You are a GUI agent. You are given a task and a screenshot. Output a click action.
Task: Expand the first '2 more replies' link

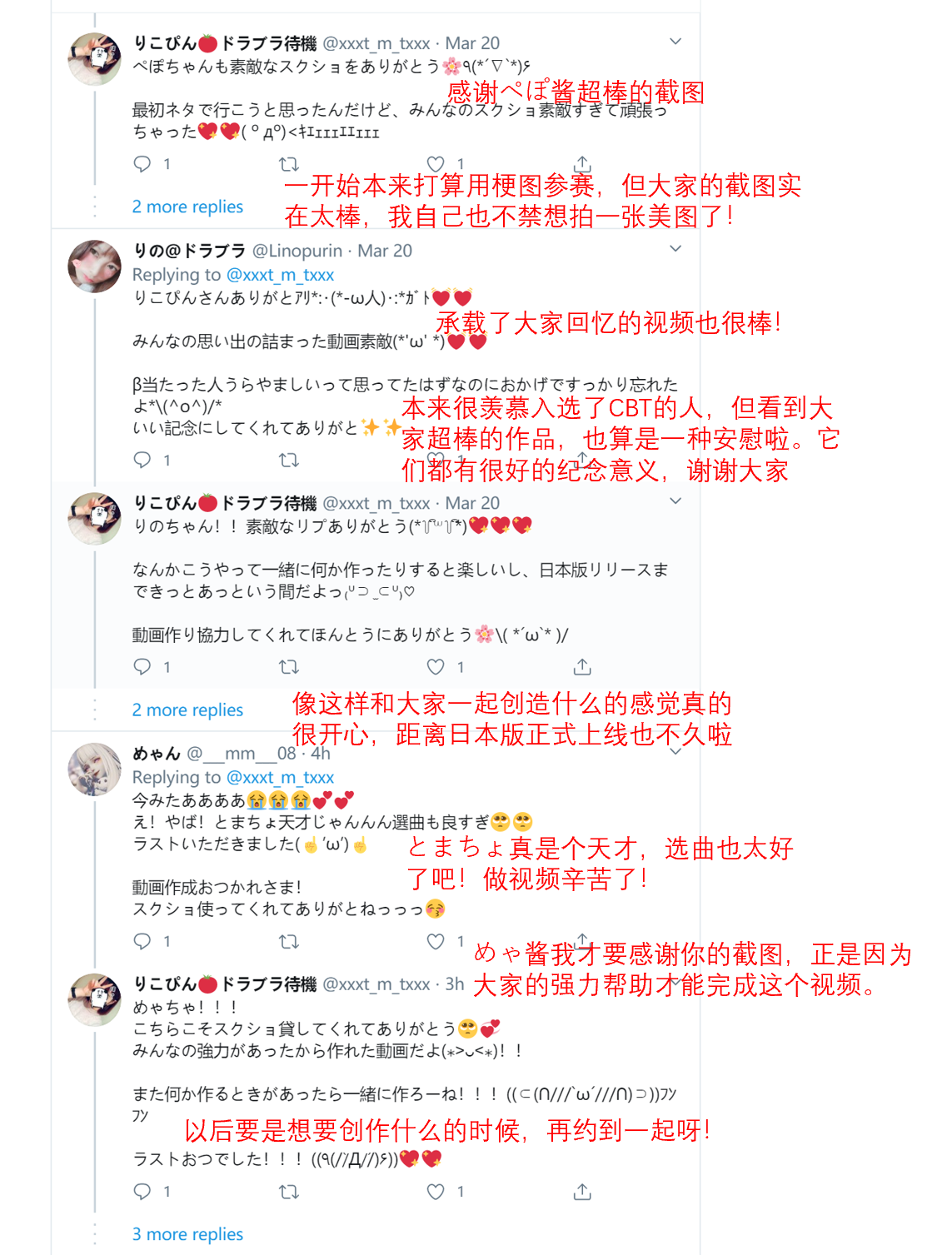(187, 207)
